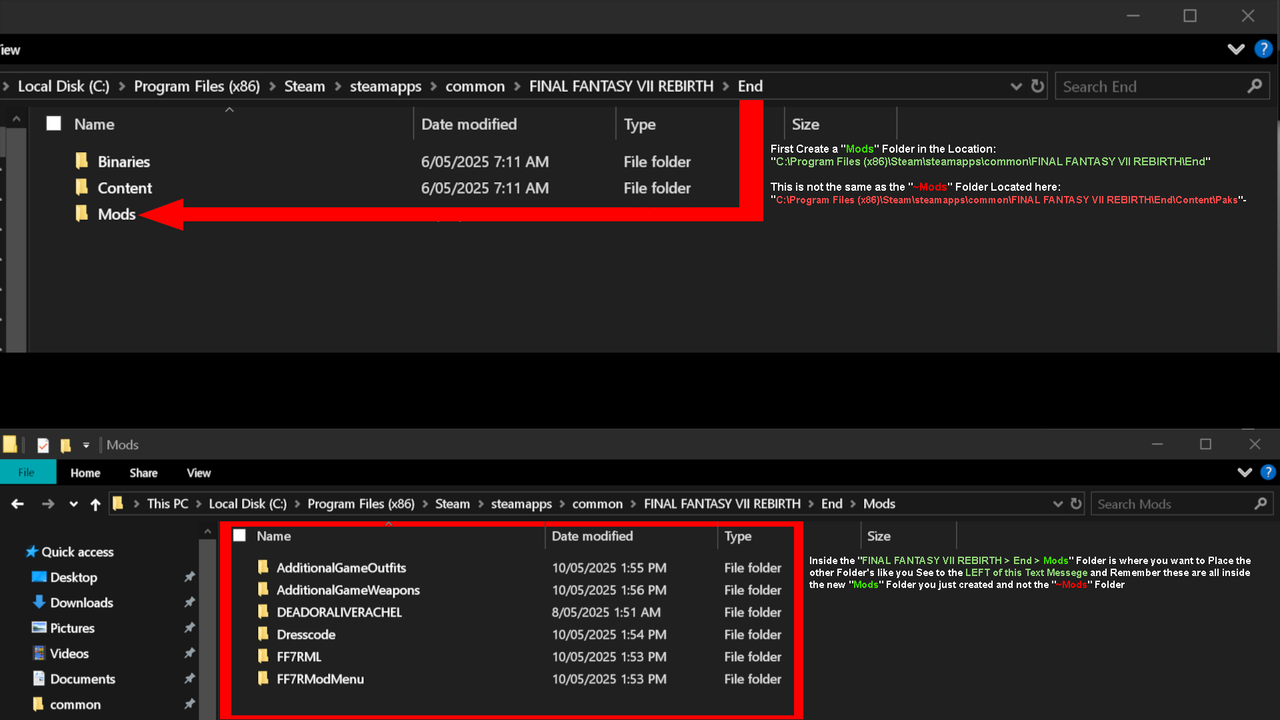Navigate to steamapps in End address bar
Viewport: 1280px width, 720px height.
click(x=387, y=86)
